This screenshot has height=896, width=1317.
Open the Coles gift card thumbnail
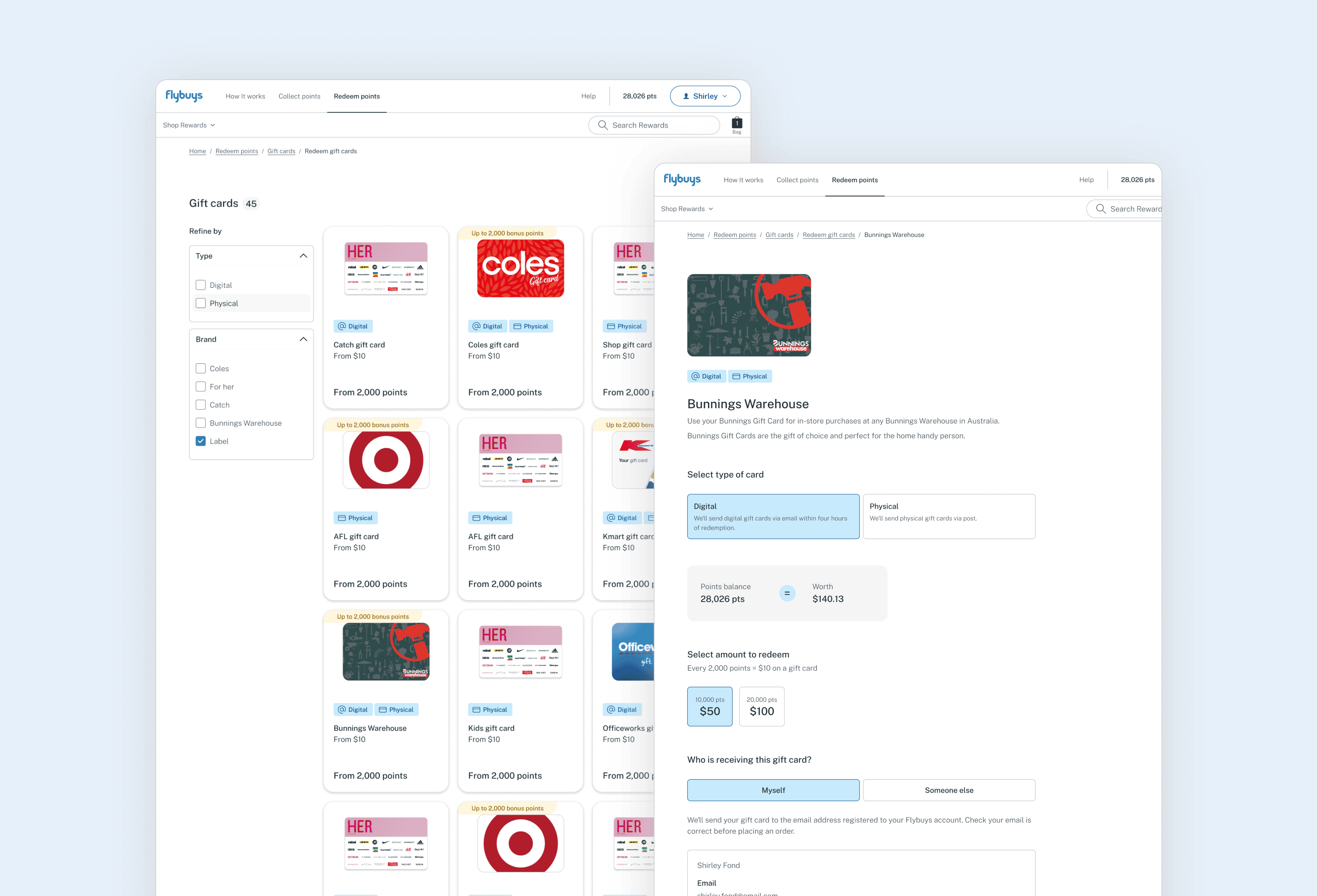pos(520,269)
